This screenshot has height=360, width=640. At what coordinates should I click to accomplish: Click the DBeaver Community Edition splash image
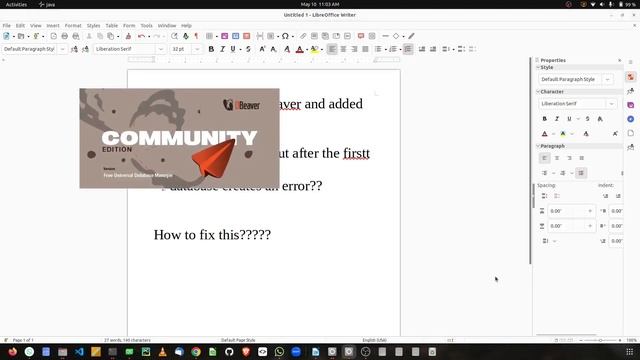[x=180, y=138]
